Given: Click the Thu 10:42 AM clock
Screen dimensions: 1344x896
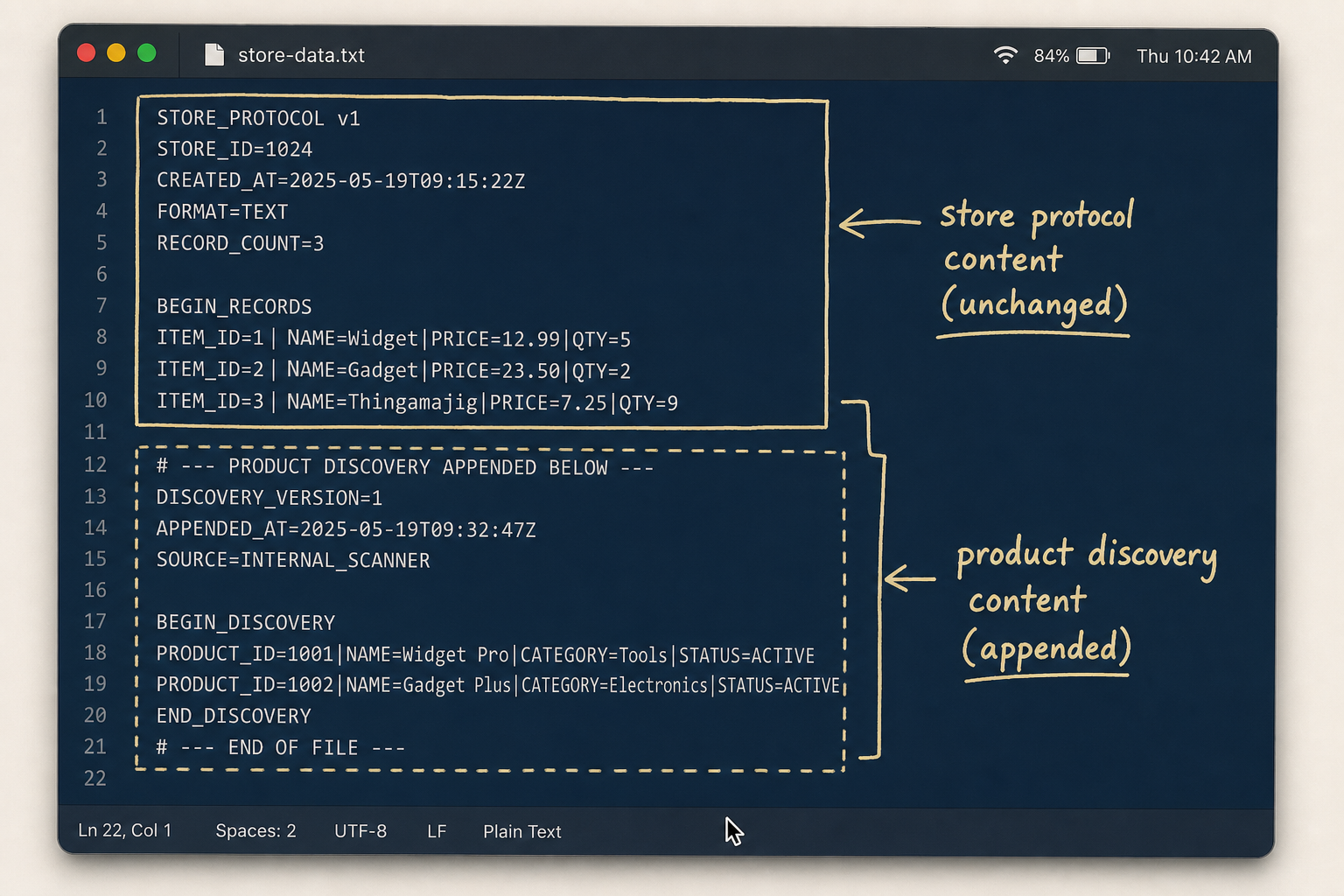Looking at the screenshot, I should [x=1194, y=56].
